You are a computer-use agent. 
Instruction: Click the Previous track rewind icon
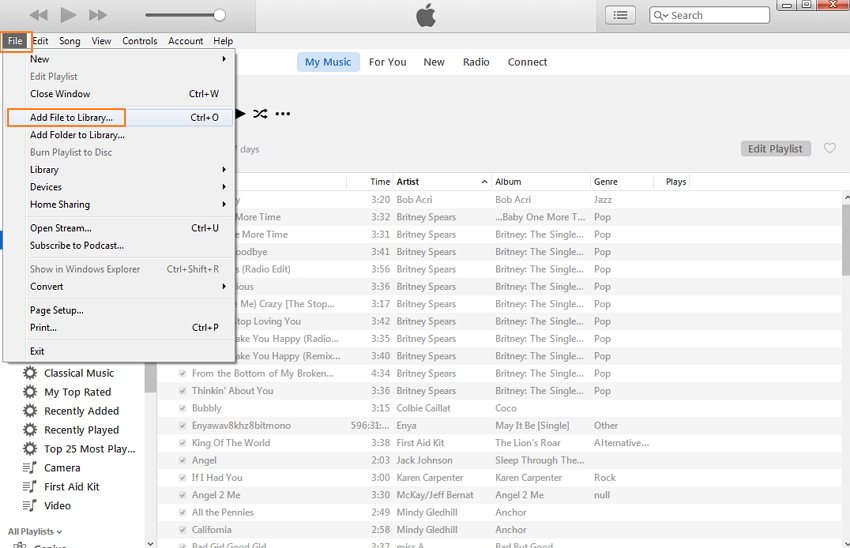(x=38, y=15)
